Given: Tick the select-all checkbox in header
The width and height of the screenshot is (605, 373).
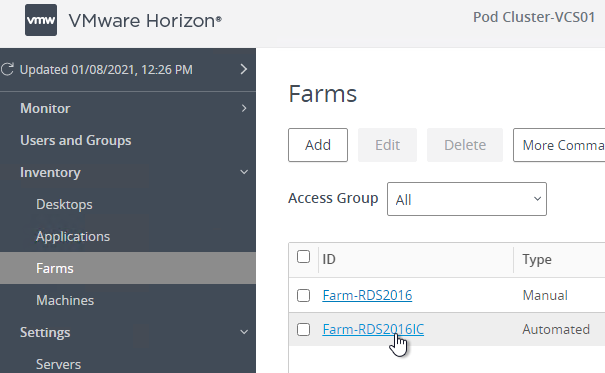Looking at the screenshot, I should (x=303, y=257).
